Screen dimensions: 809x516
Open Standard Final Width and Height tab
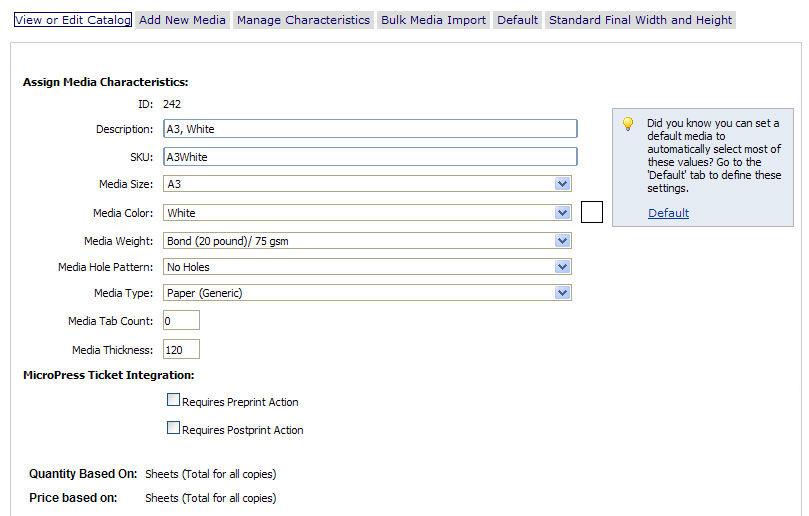click(640, 20)
